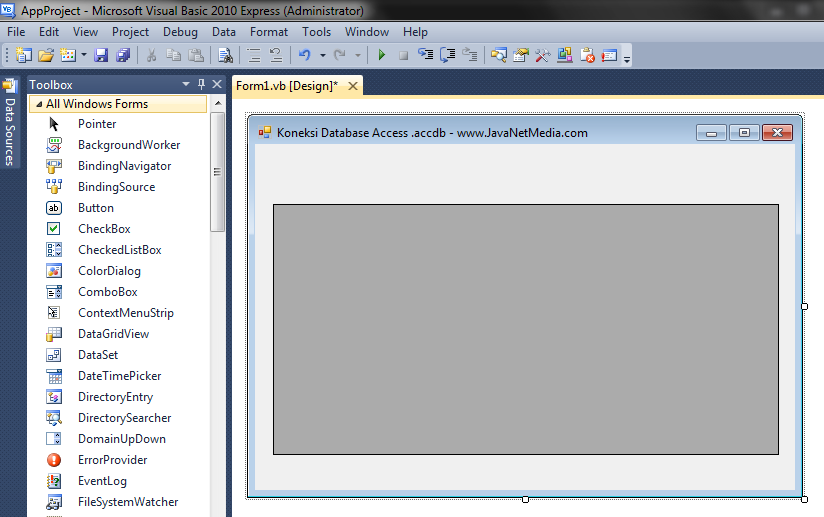Image resolution: width=824 pixels, height=517 pixels.
Task: Start debugging with the green play icon
Action: [382, 55]
